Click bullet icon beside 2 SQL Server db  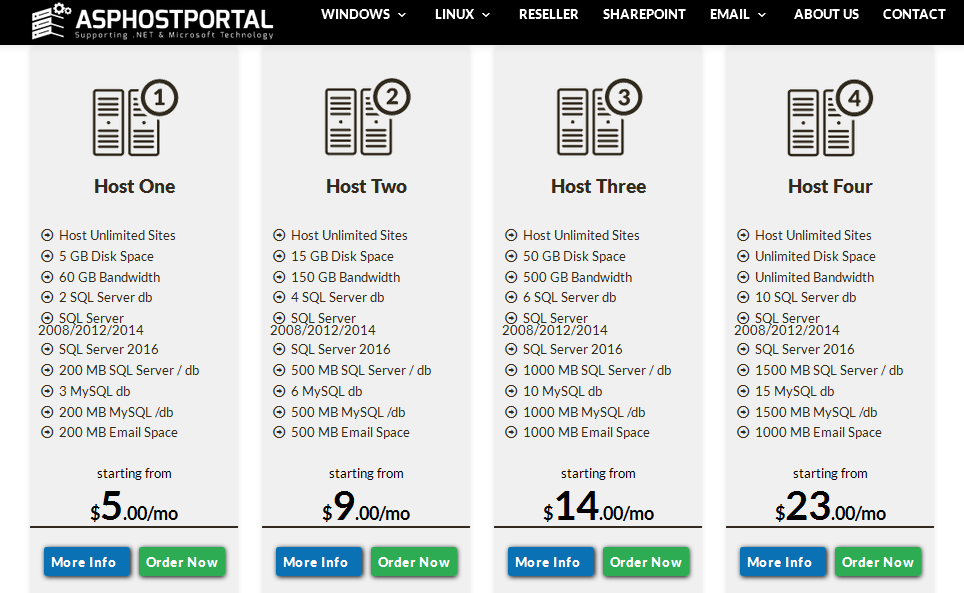coord(47,297)
